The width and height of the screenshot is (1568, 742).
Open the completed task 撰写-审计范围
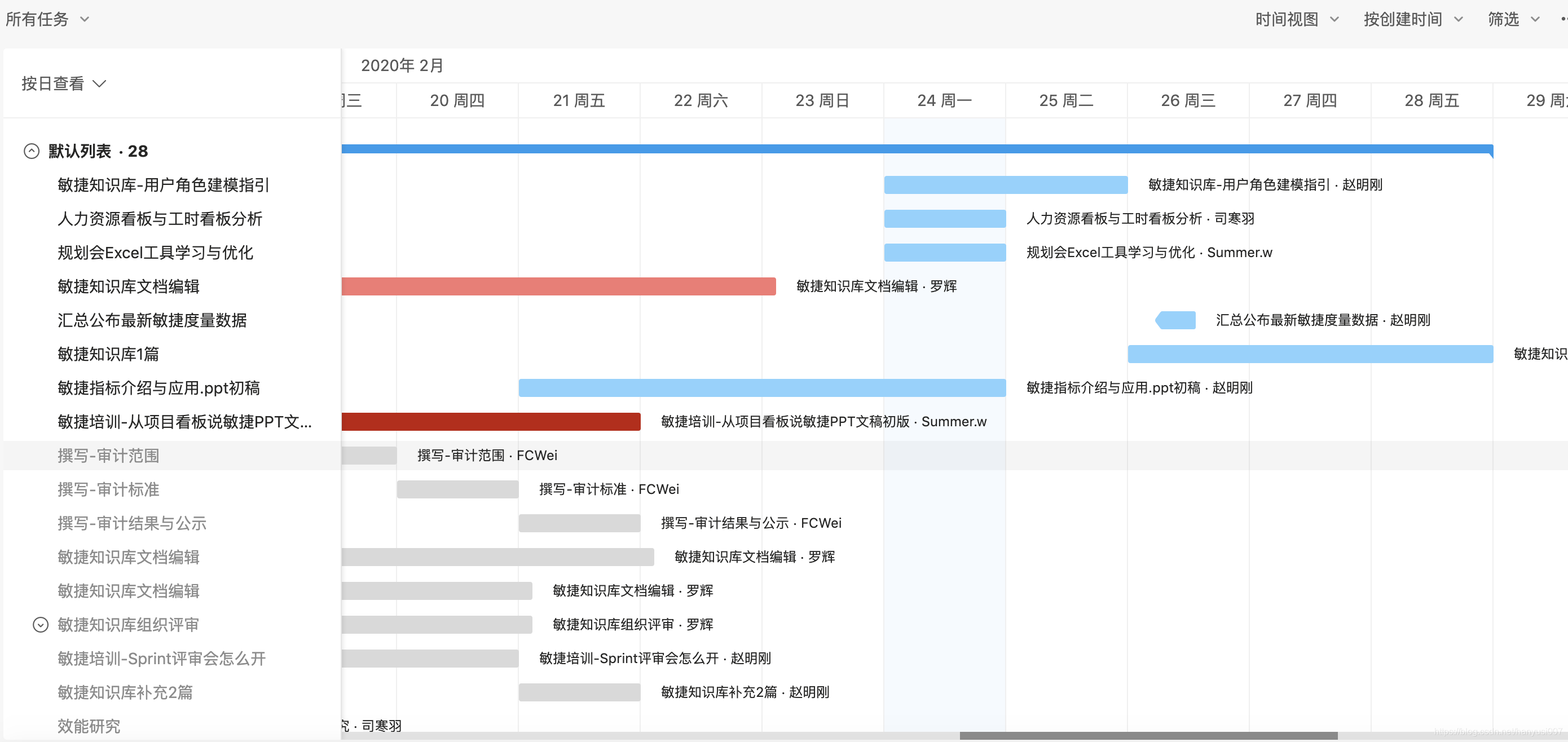tap(108, 456)
